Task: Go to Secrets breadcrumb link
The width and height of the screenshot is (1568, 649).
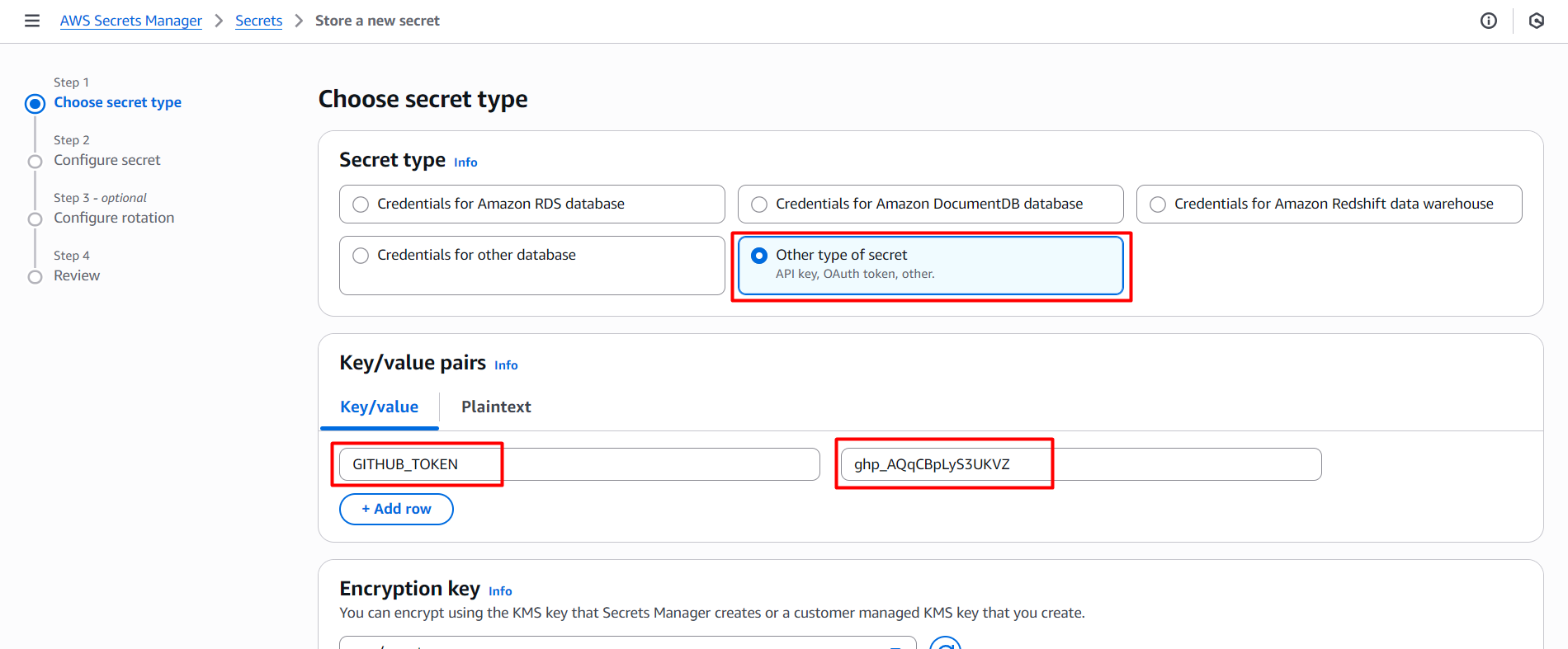Action: coord(258,21)
